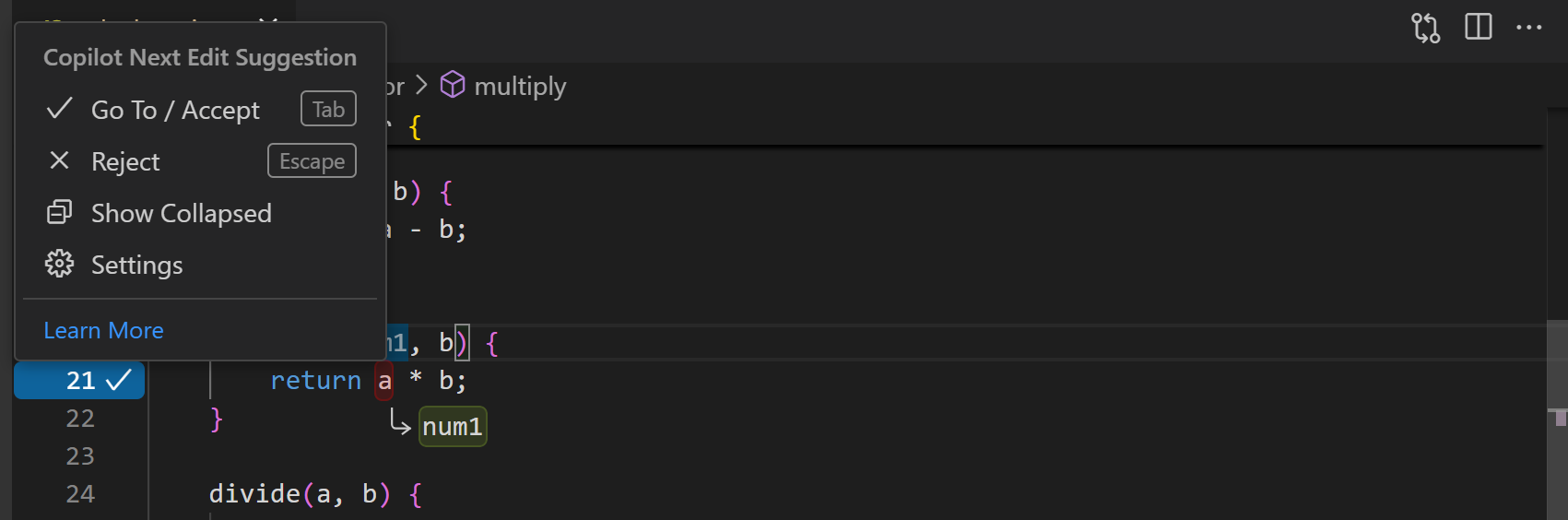Click the cube icon next to multiply breadcrumb

pyautogui.click(x=453, y=85)
